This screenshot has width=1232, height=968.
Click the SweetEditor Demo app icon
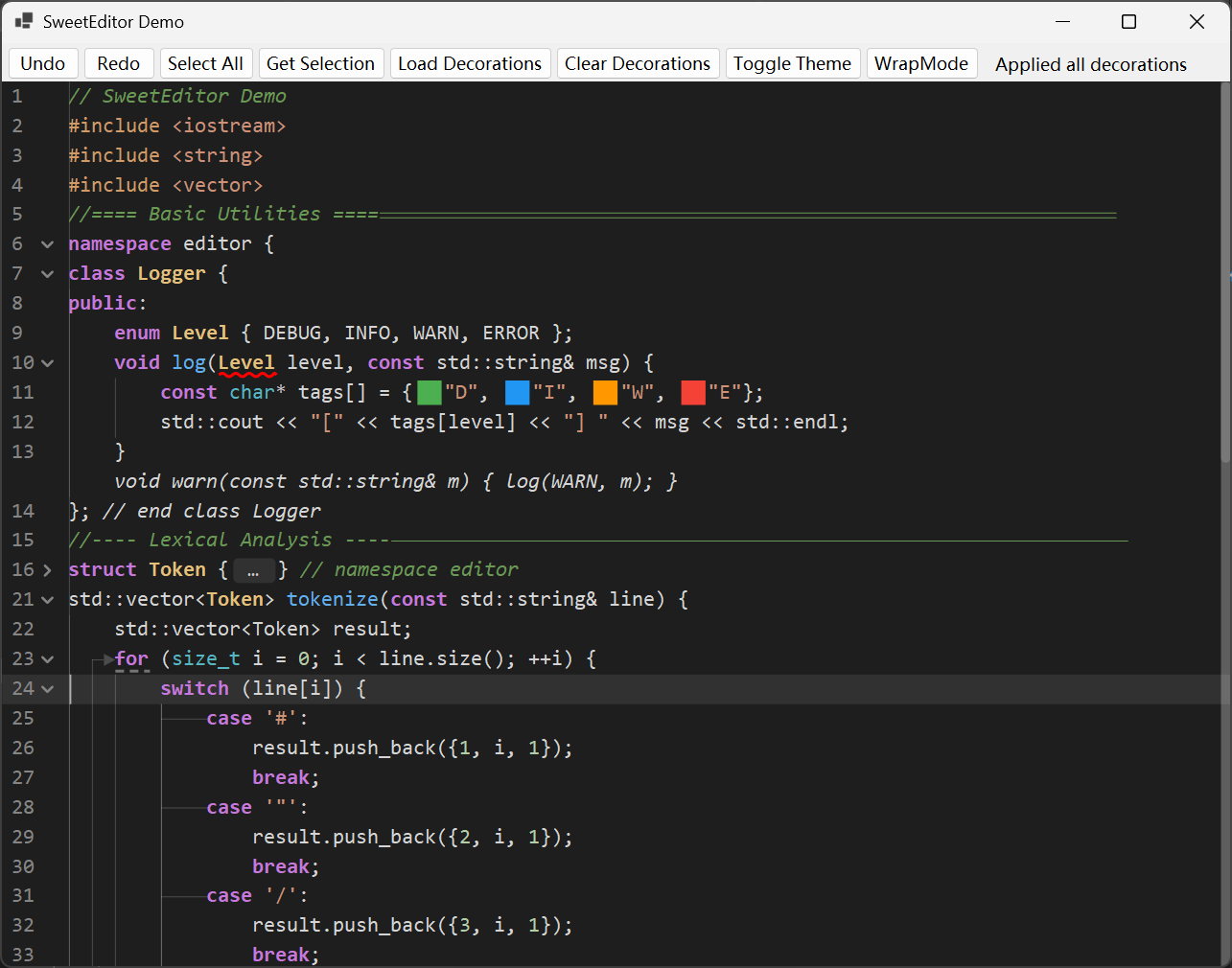24,21
